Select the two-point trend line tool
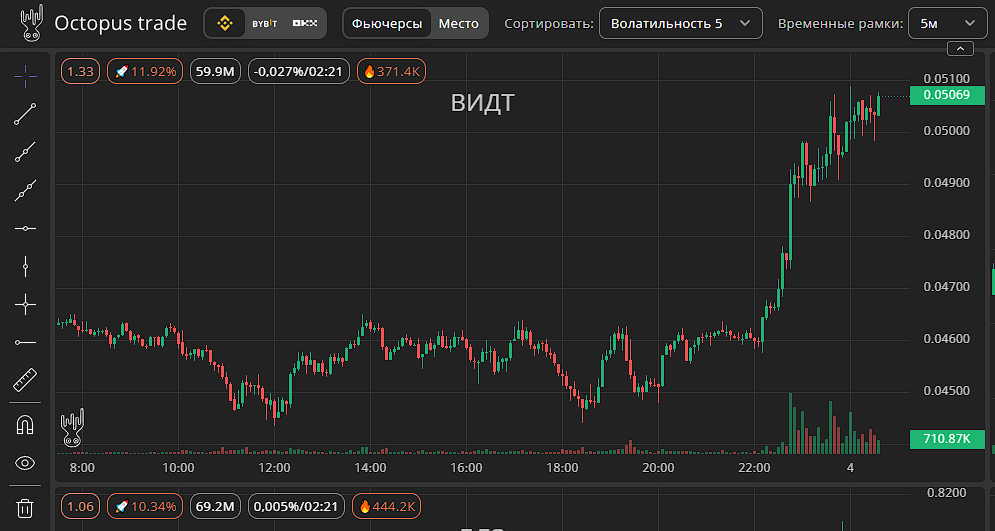 pyautogui.click(x=25, y=114)
